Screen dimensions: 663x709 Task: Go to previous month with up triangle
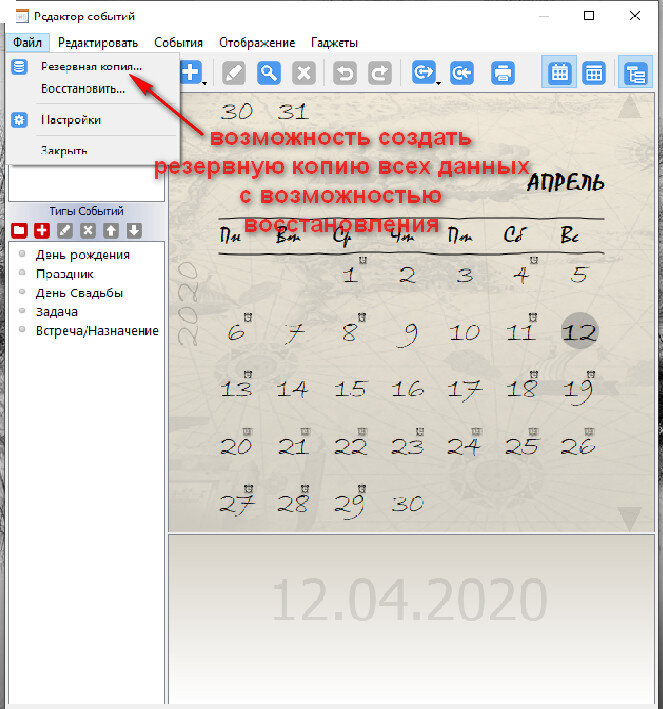pos(630,107)
